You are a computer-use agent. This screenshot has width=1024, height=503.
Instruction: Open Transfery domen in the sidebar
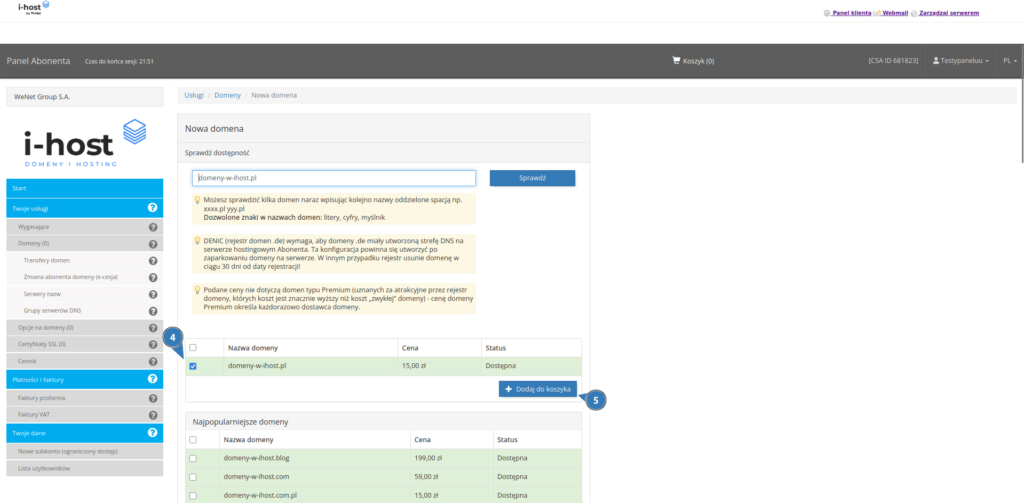(47, 260)
